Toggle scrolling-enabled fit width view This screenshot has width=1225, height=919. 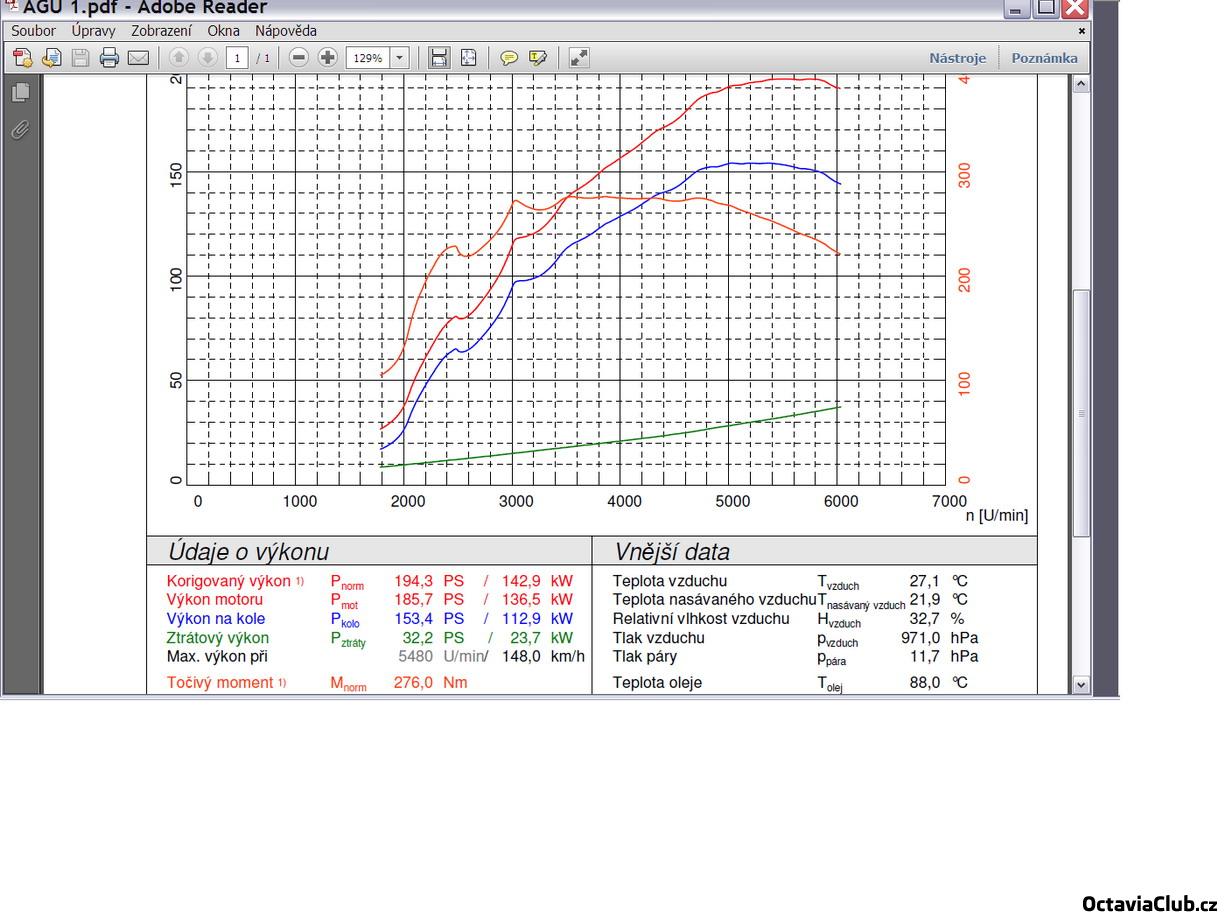point(439,58)
